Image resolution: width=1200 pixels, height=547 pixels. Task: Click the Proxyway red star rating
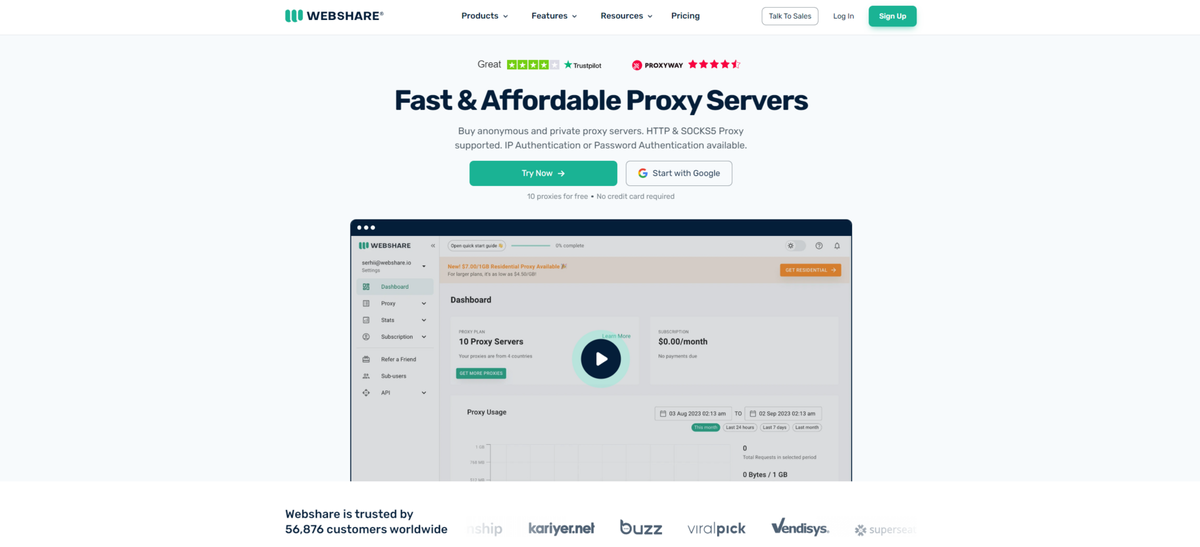pos(714,64)
